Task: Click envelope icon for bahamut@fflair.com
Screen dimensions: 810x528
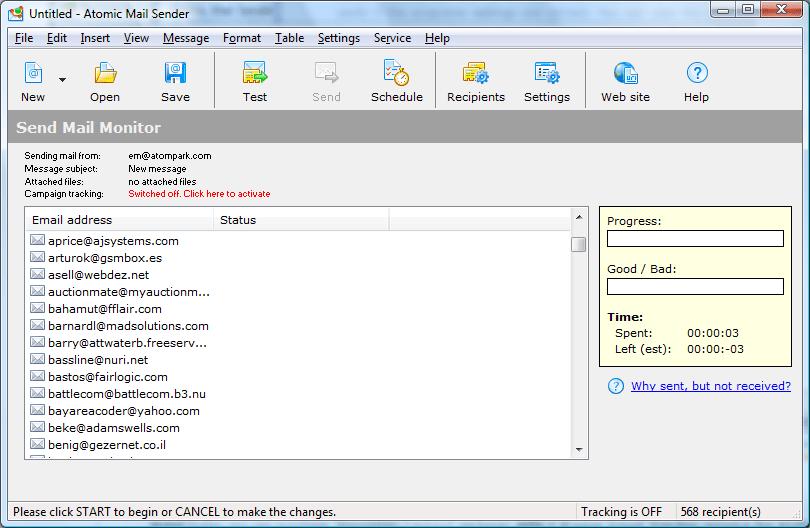Action: tap(37, 308)
